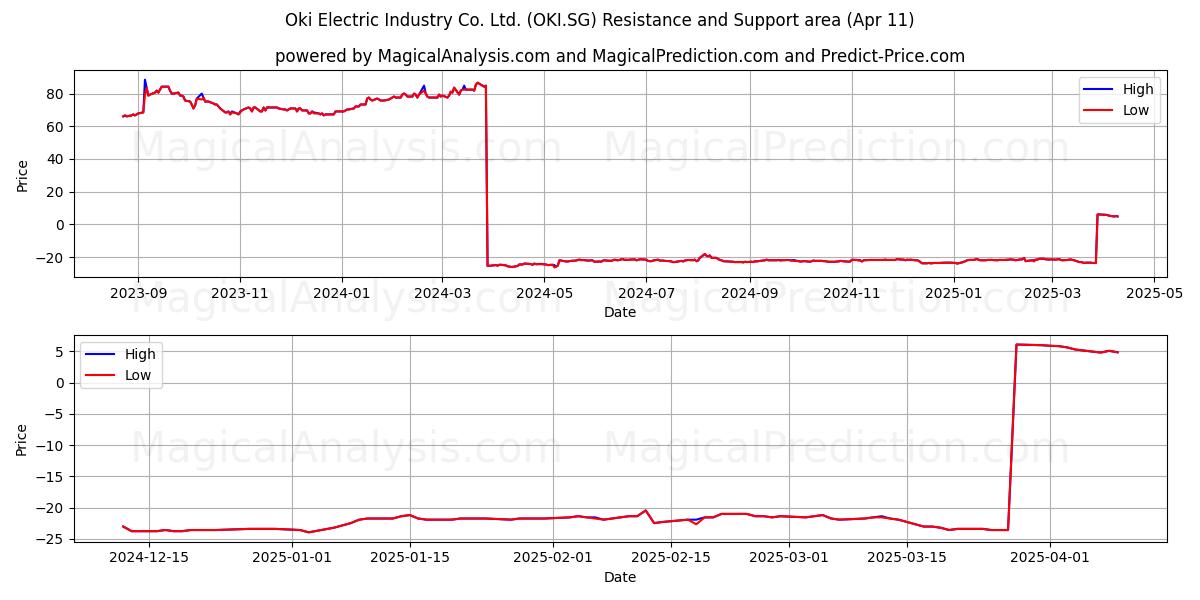Click the '60' y-axis tick on top chart
Screen dimensions: 1200x600
tap(56, 127)
